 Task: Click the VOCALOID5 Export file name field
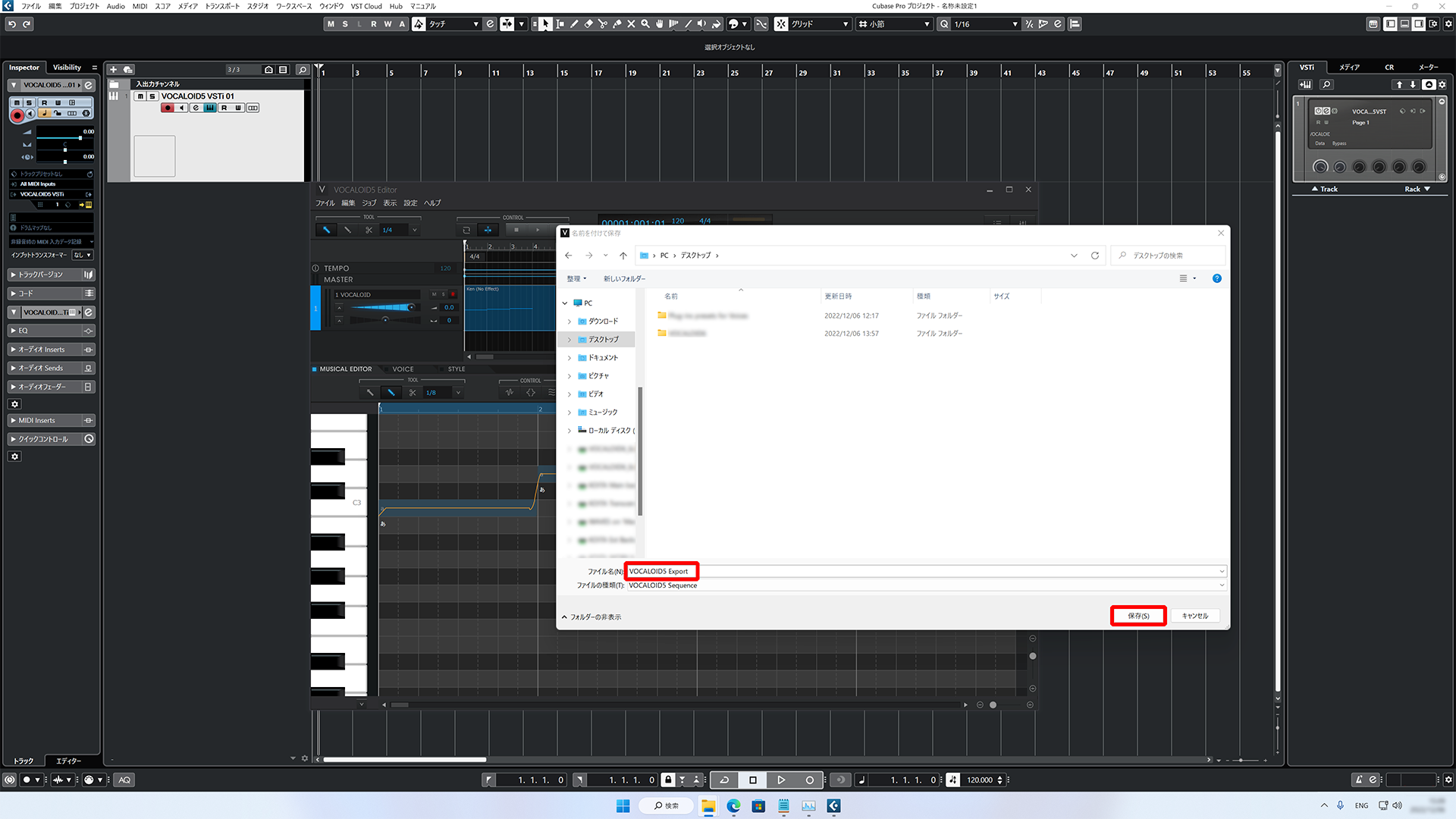pyautogui.click(x=661, y=571)
